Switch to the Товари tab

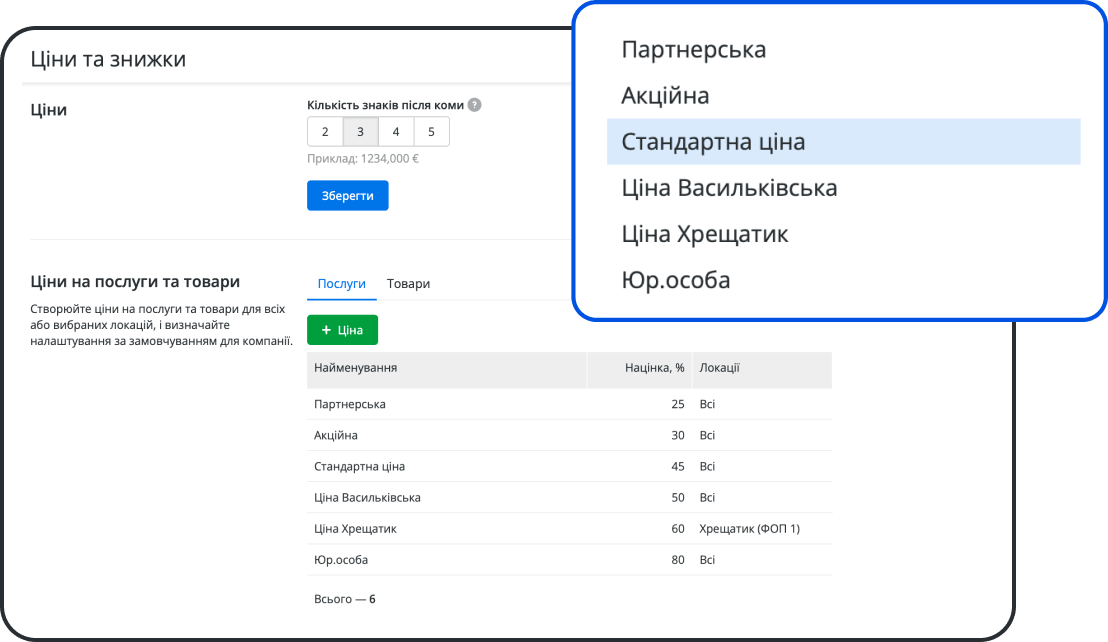pyautogui.click(x=408, y=283)
